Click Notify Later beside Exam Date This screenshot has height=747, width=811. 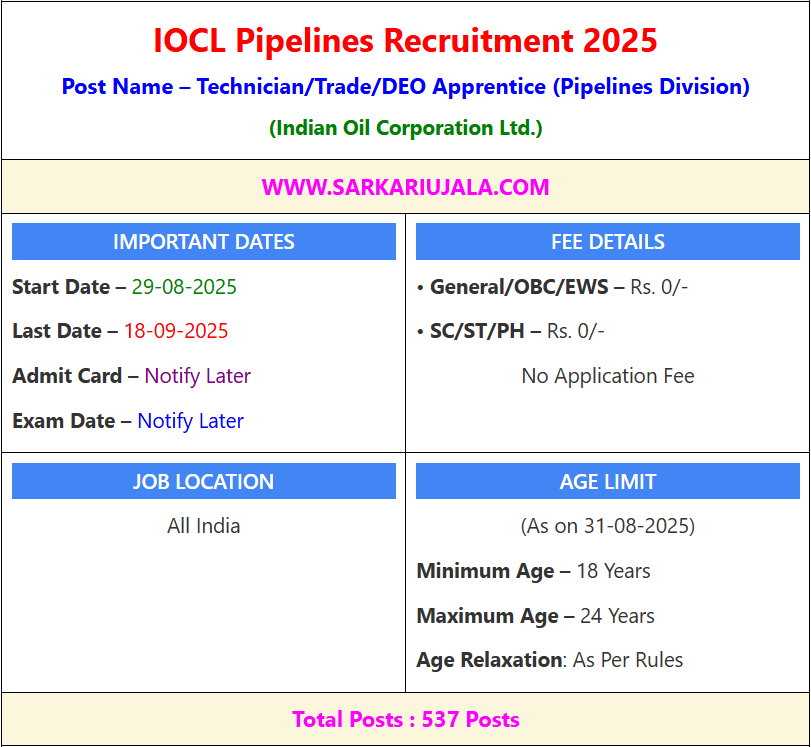click(190, 421)
